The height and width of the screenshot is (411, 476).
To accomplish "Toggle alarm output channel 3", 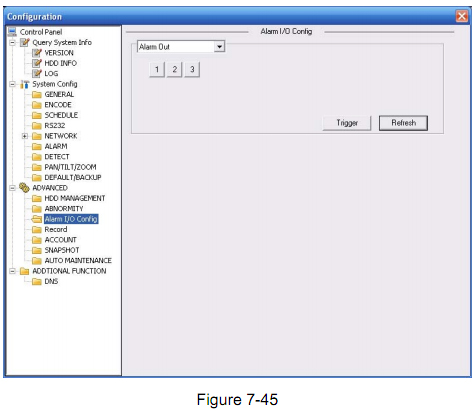I will (x=192, y=70).
